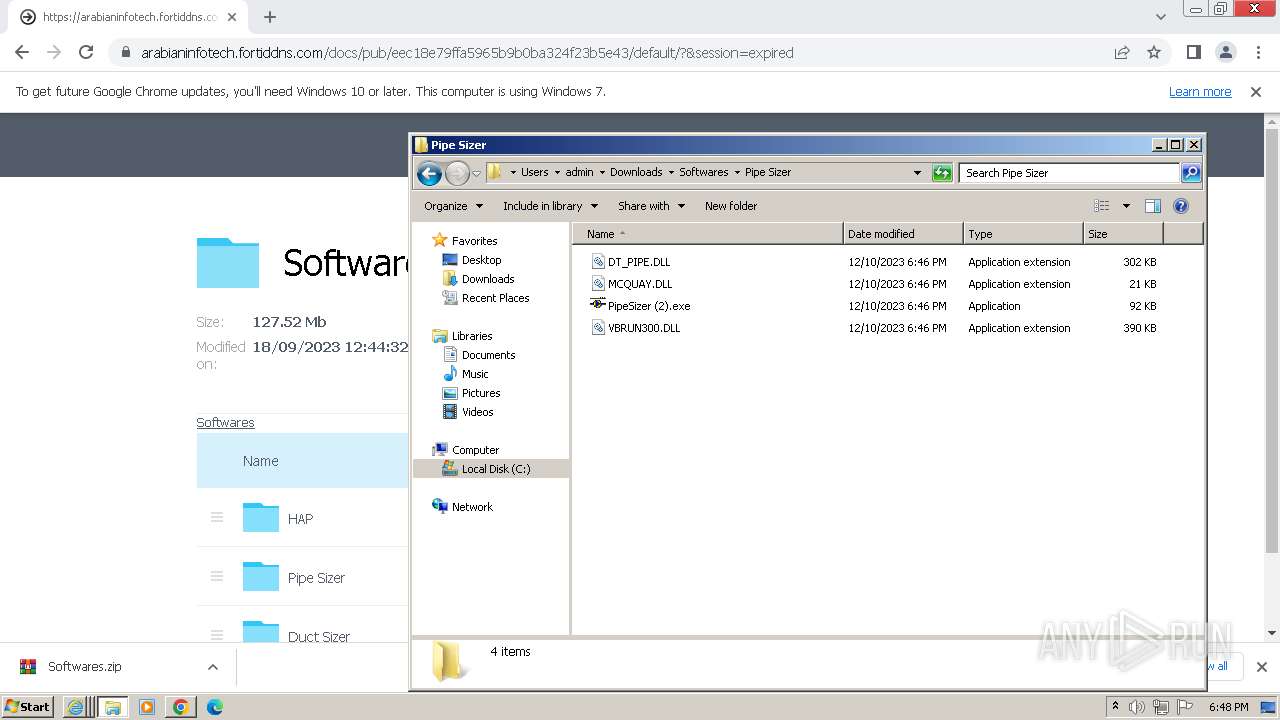Image resolution: width=1280 pixels, height=720 pixels.
Task: Select Local Disk (C:) in navigation pane
Action: pyautogui.click(x=495, y=469)
